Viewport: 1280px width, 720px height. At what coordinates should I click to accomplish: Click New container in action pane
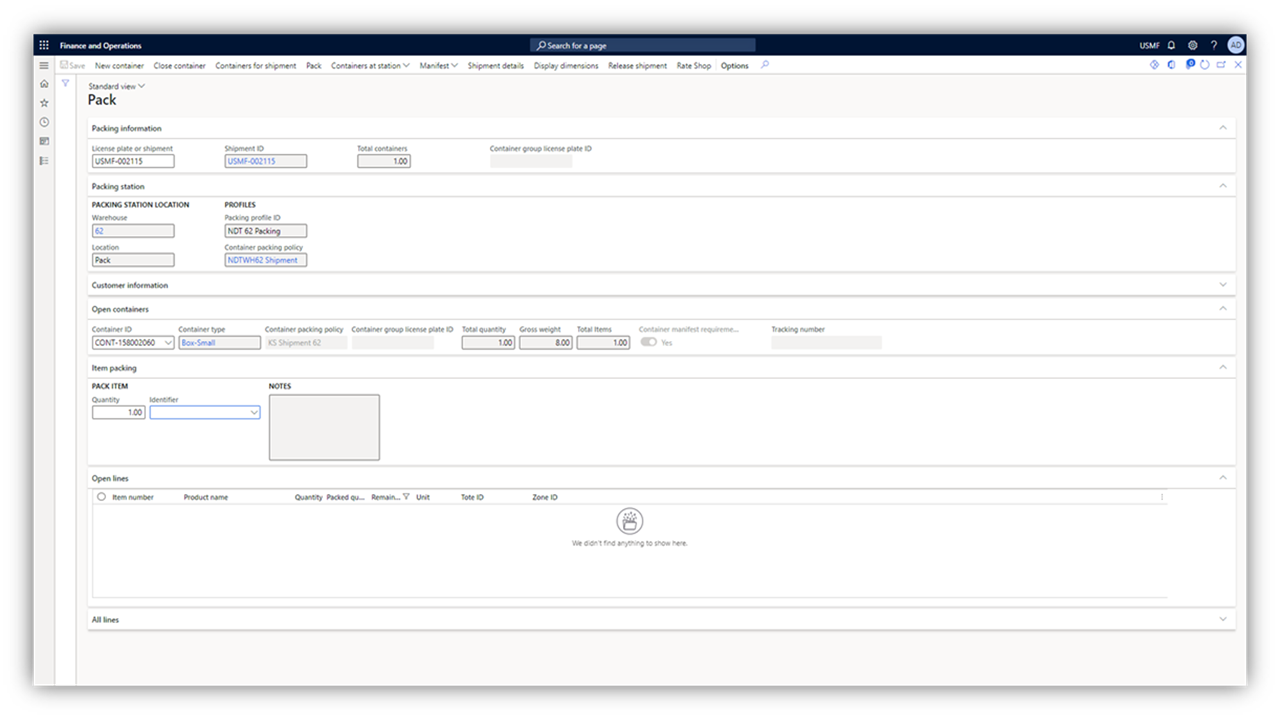[x=119, y=66]
